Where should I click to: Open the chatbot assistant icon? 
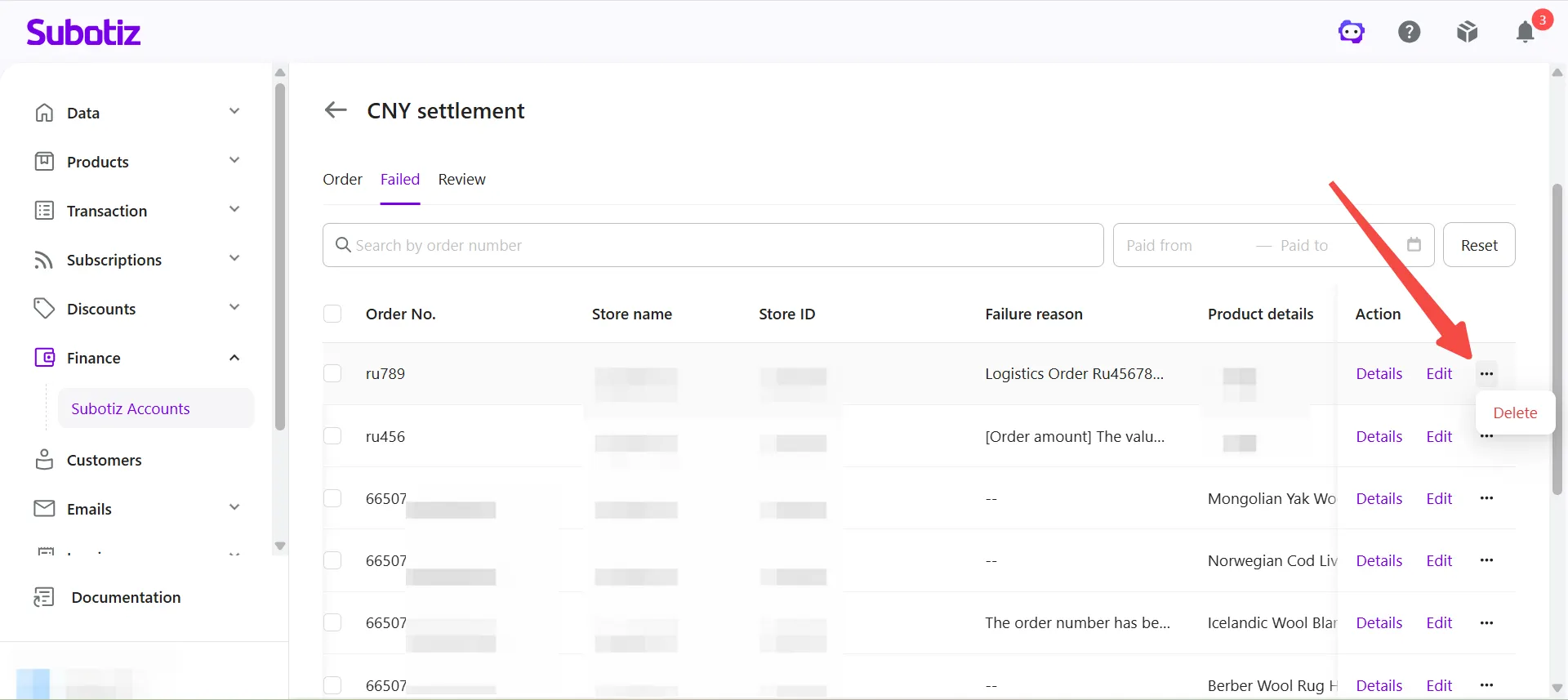[x=1352, y=32]
